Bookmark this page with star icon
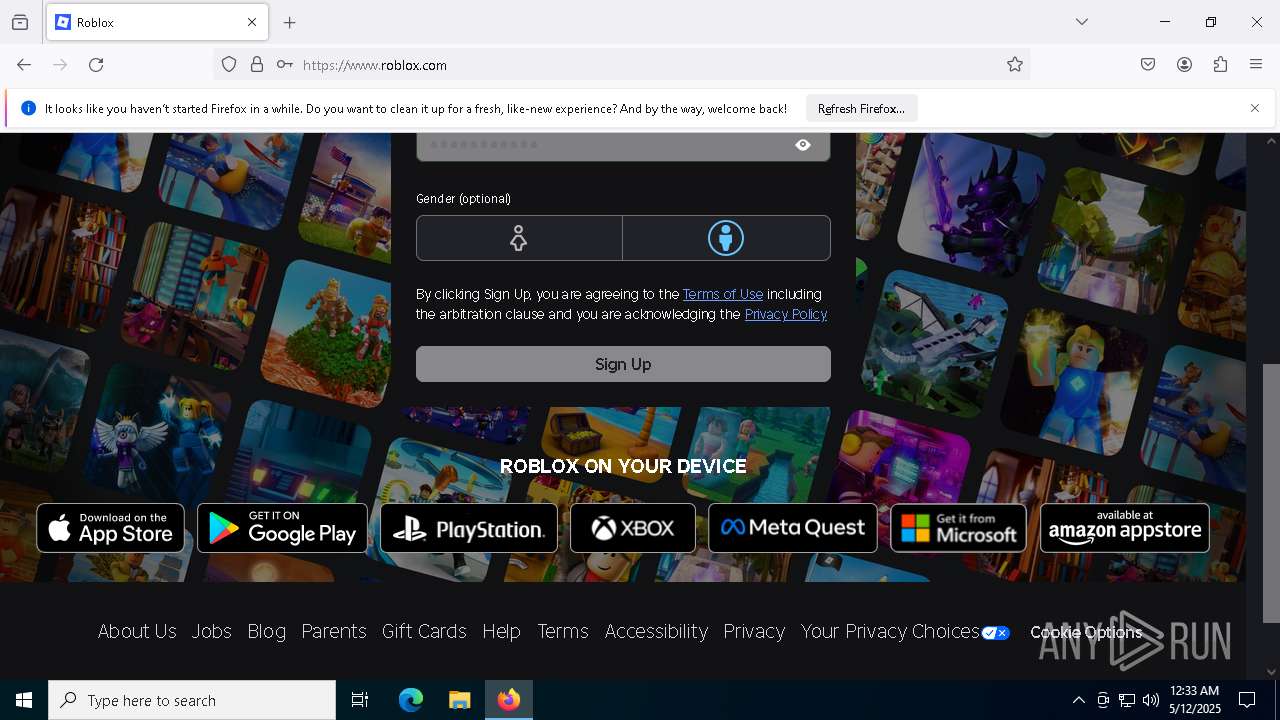This screenshot has height=720, width=1280. pos(1015,65)
